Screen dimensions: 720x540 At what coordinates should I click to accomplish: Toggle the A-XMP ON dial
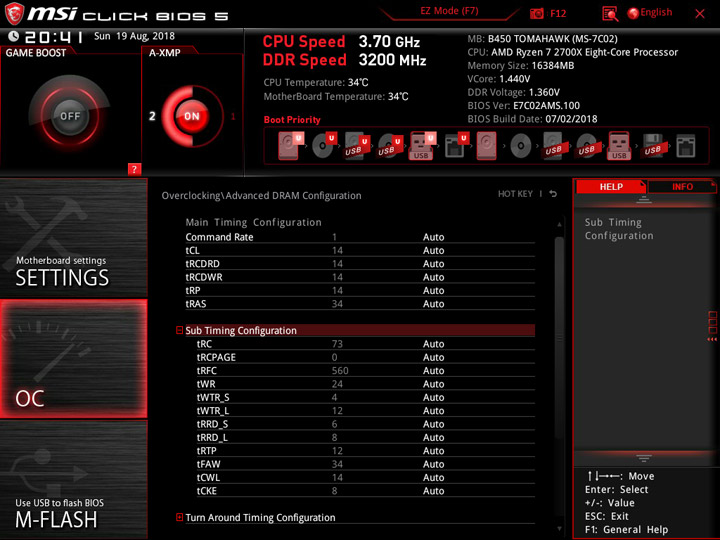(192, 116)
